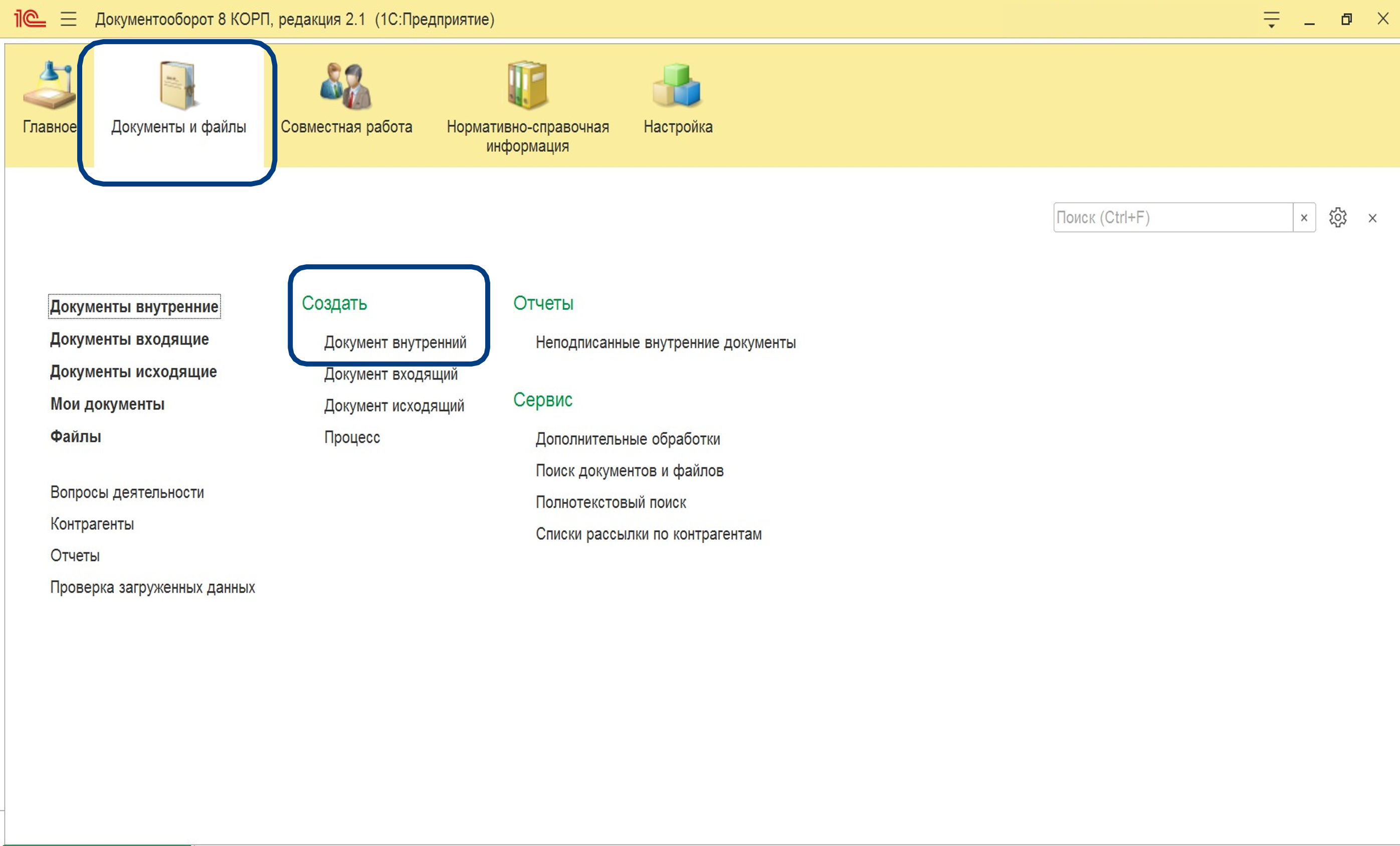Select the Нормативно-справочная информация section label
The height and width of the screenshot is (846, 1400).
coord(527,136)
